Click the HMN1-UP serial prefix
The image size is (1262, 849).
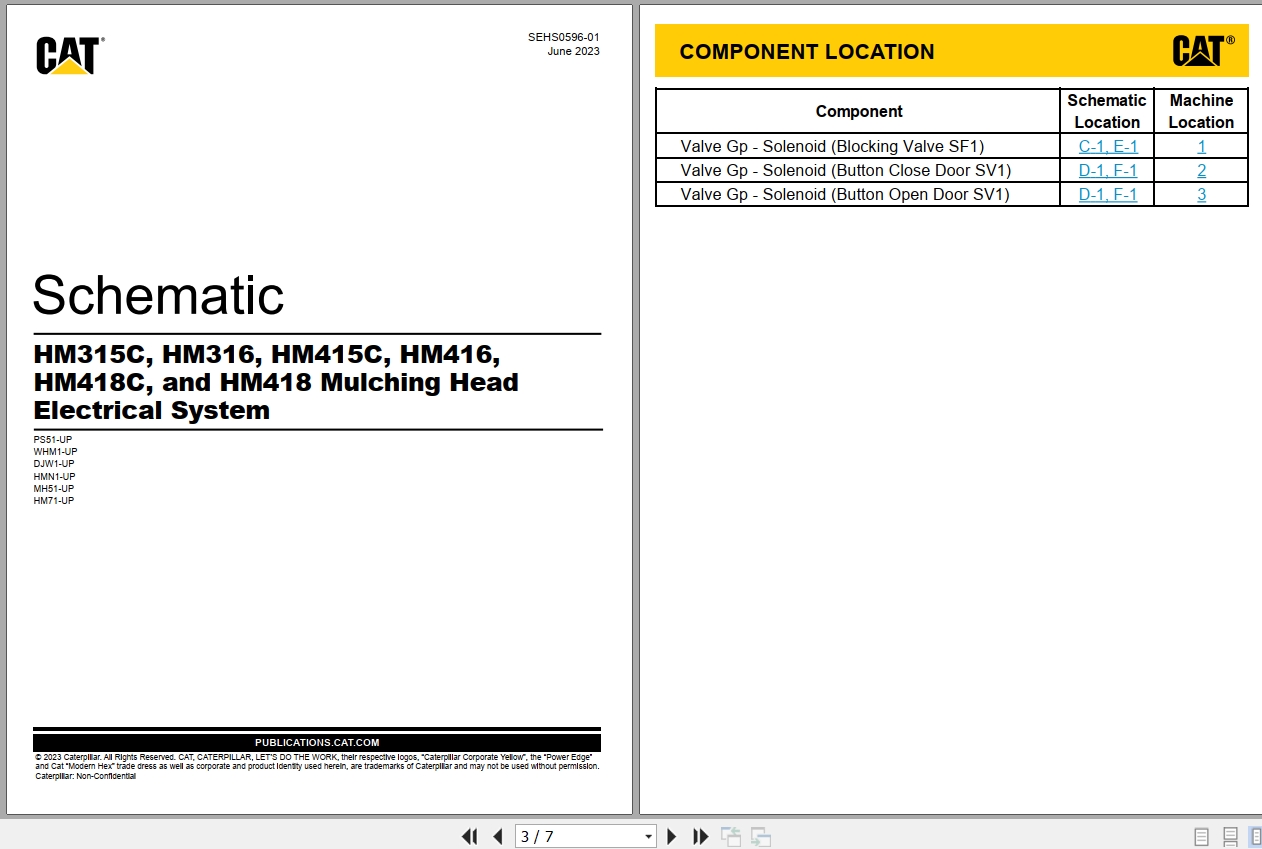(54, 476)
